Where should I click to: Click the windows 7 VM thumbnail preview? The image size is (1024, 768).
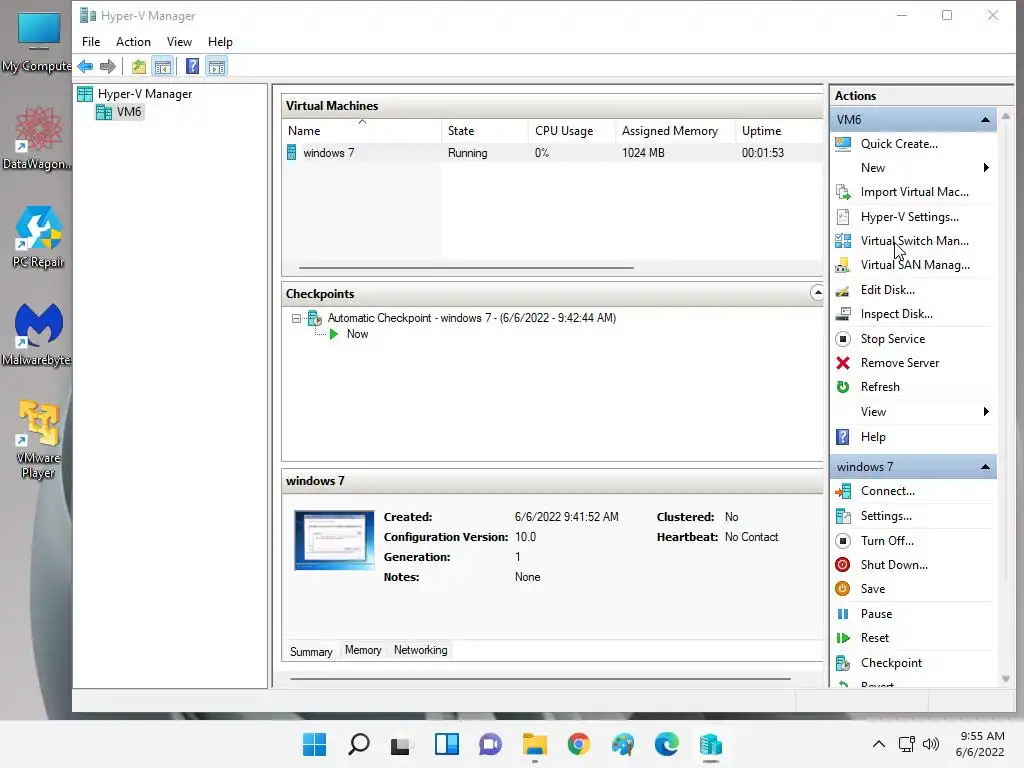coord(334,540)
